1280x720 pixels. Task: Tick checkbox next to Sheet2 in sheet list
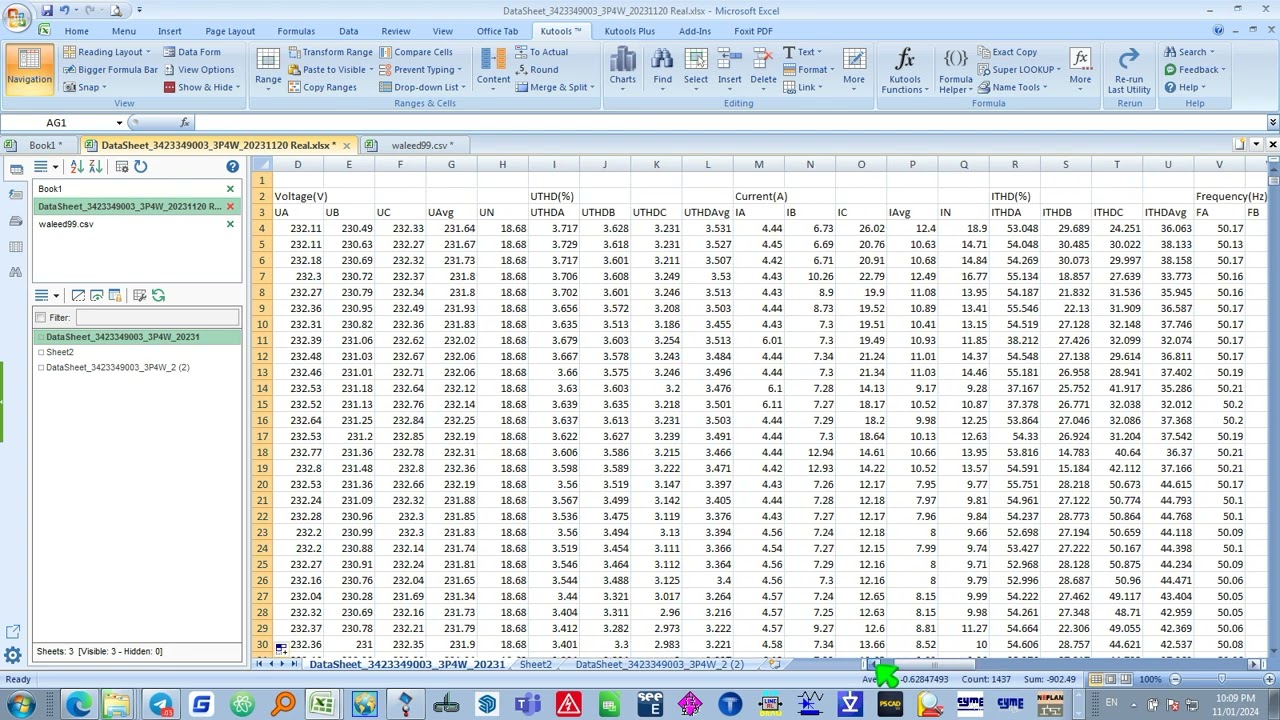41,352
